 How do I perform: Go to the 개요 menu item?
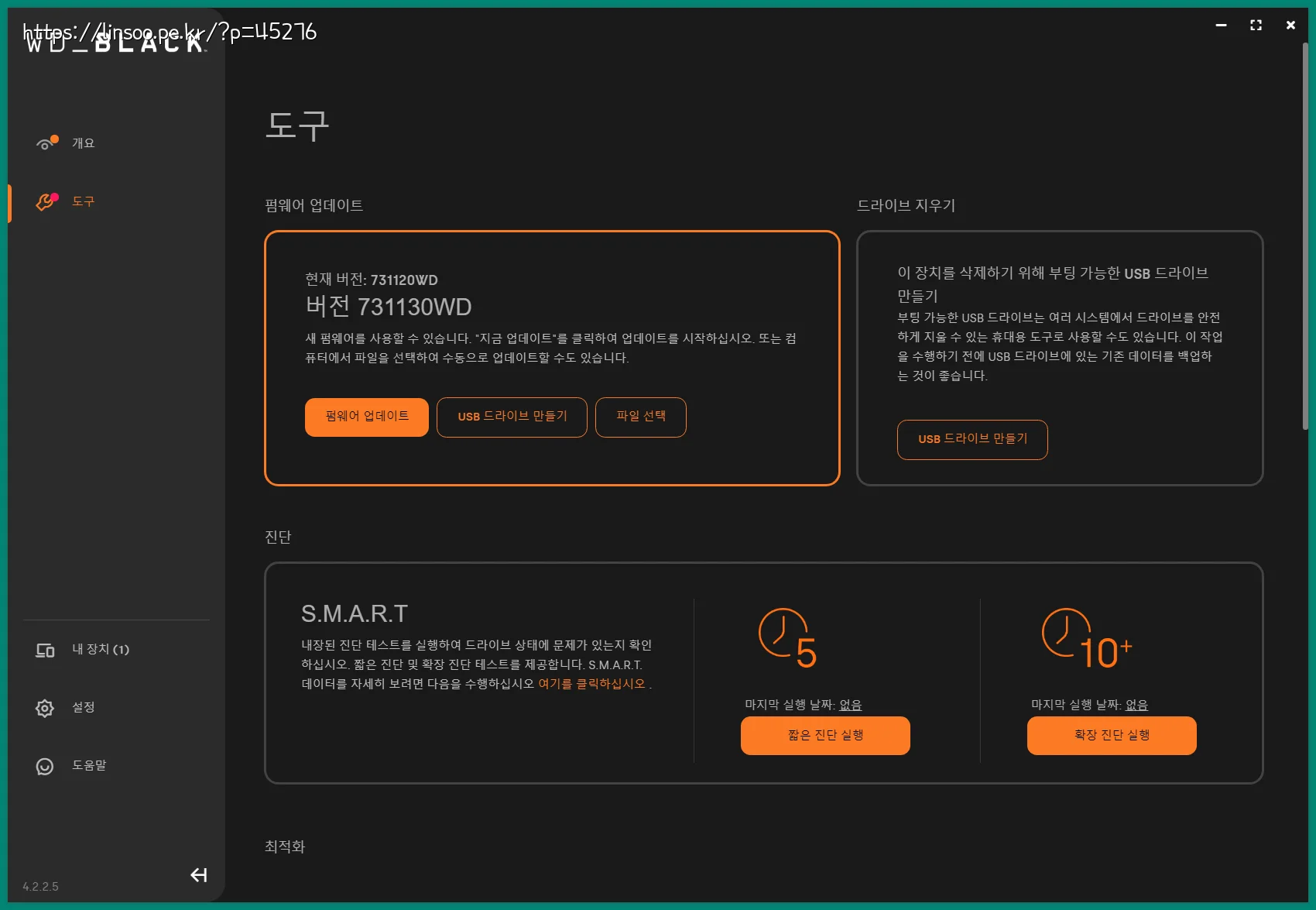84,143
